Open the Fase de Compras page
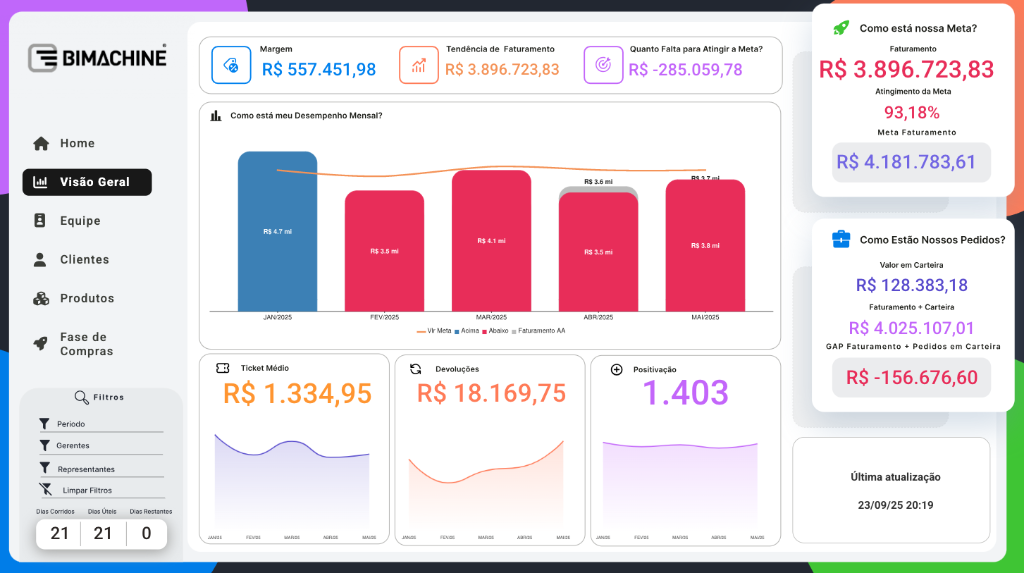Image resolution: width=1024 pixels, height=573 pixels. click(85, 344)
